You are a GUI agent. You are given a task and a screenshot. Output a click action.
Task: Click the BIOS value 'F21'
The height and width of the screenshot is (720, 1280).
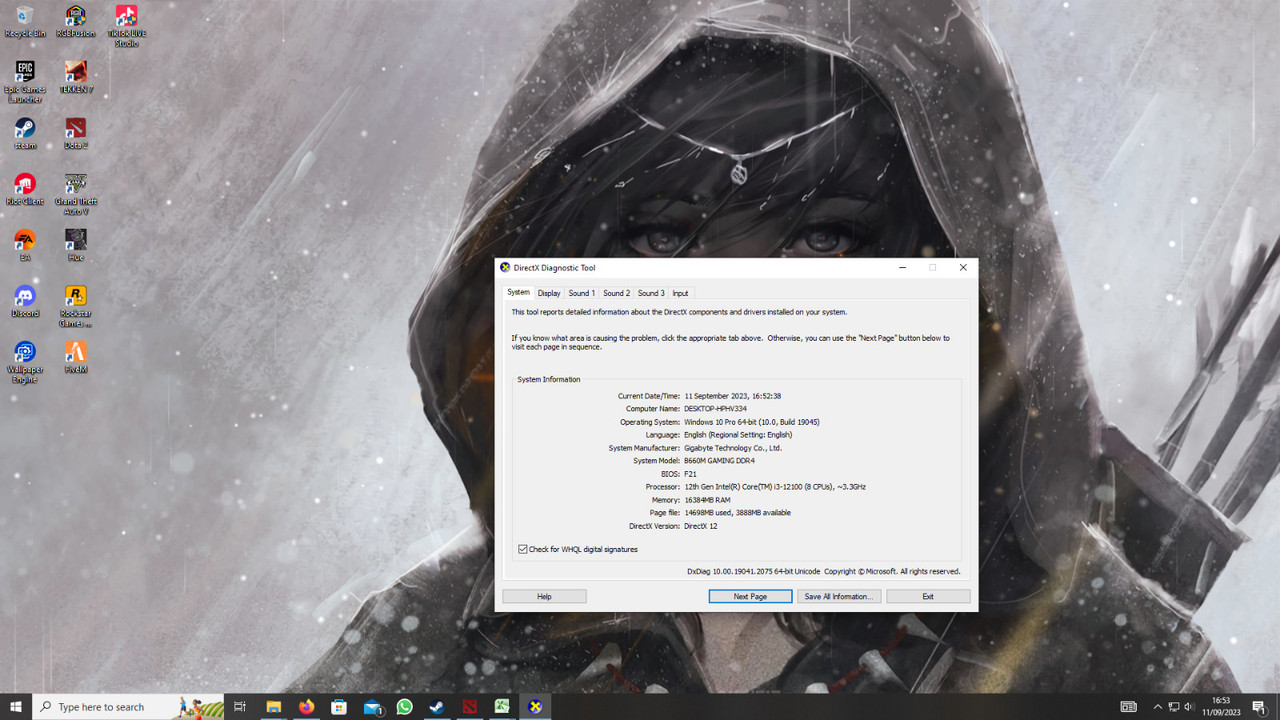tap(690, 474)
